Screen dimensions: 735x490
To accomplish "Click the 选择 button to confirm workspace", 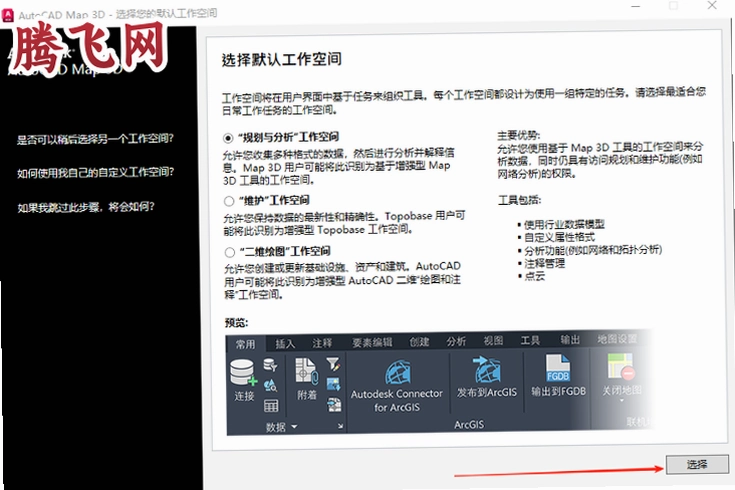I will tap(697, 464).
